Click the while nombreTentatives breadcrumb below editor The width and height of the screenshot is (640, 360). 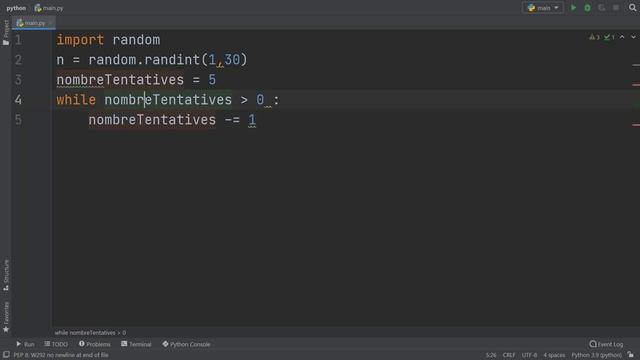90,333
